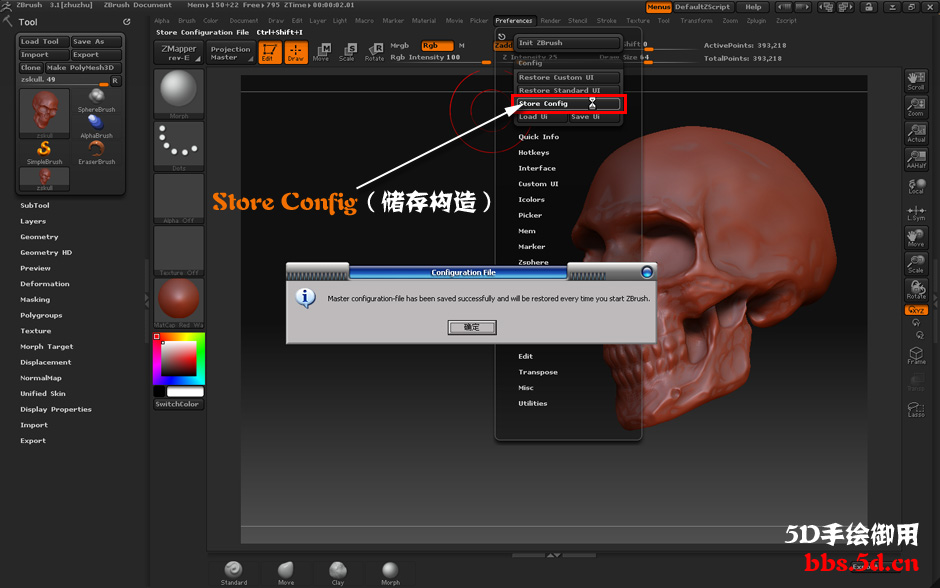Toggle Local transformations
Screen dimensions: 940x588
(916, 186)
